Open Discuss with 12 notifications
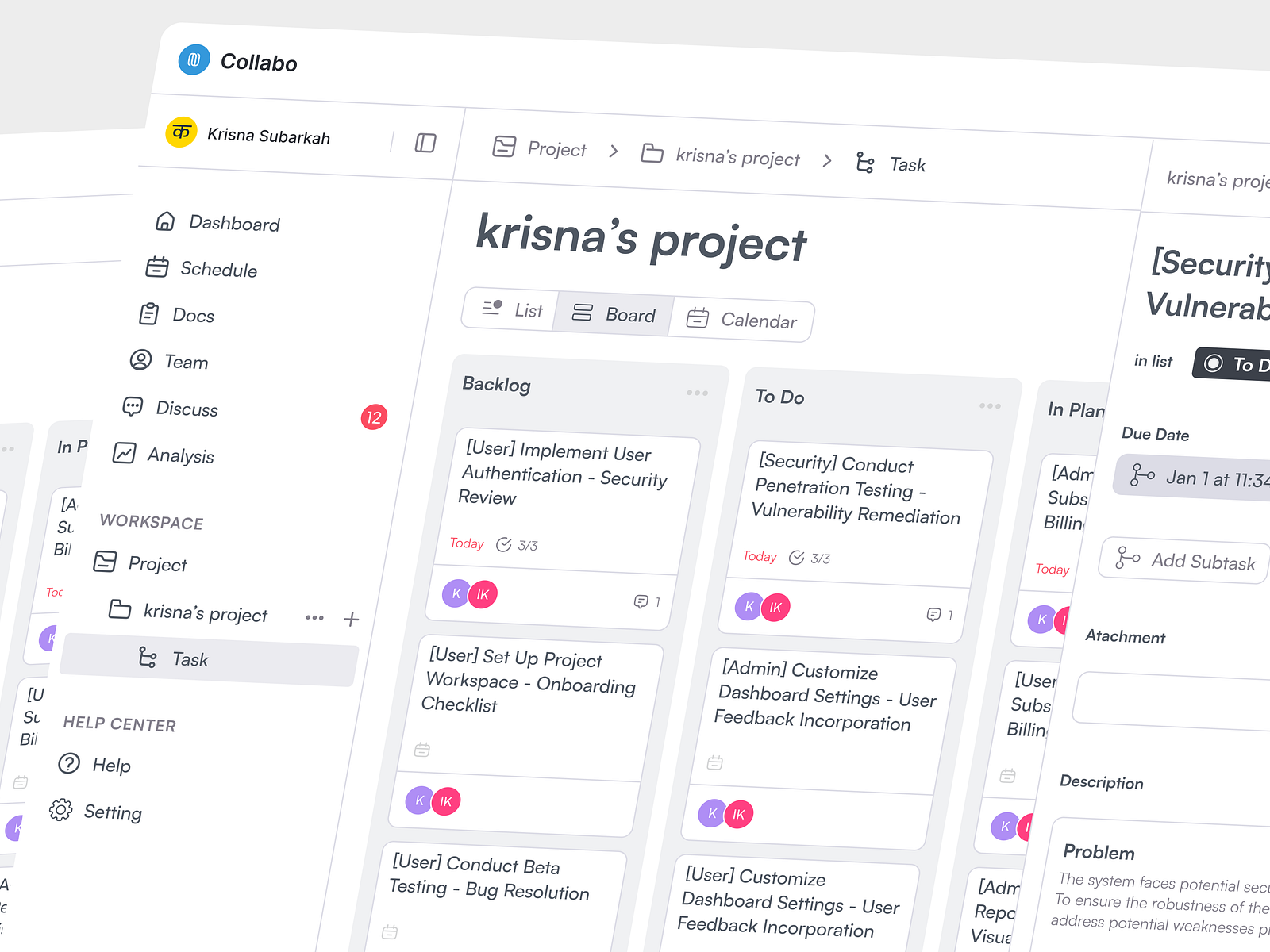Screen dimensions: 1270x952 (x=187, y=409)
